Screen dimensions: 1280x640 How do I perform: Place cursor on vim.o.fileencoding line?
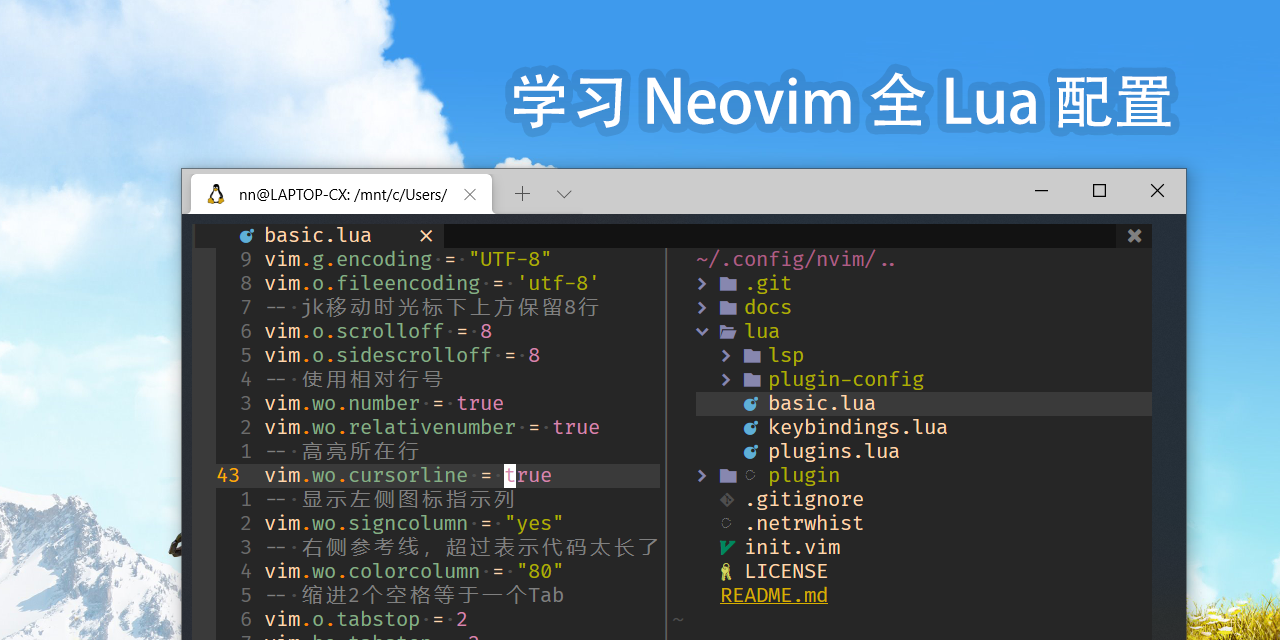pos(432,284)
